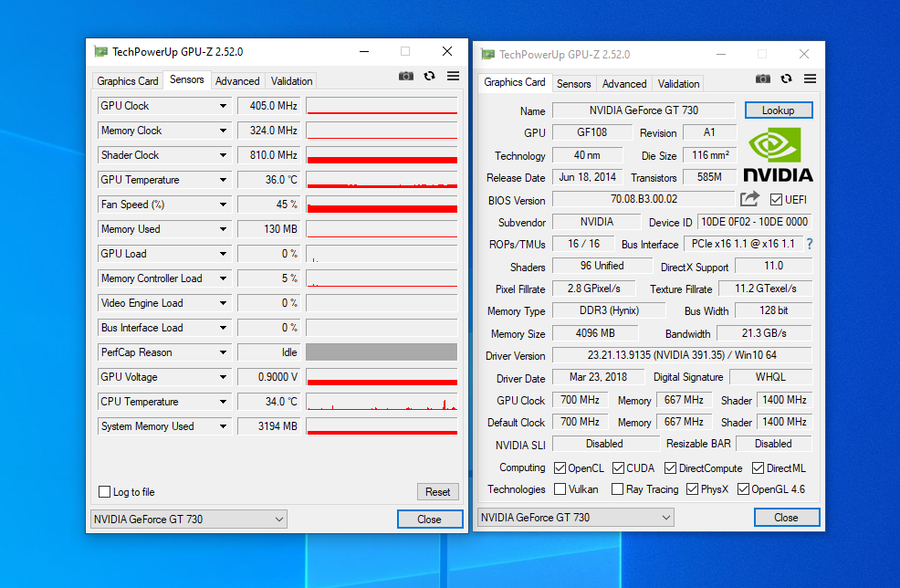Toggle the OpenCL checkbox
This screenshot has width=900, height=588.
click(560, 468)
